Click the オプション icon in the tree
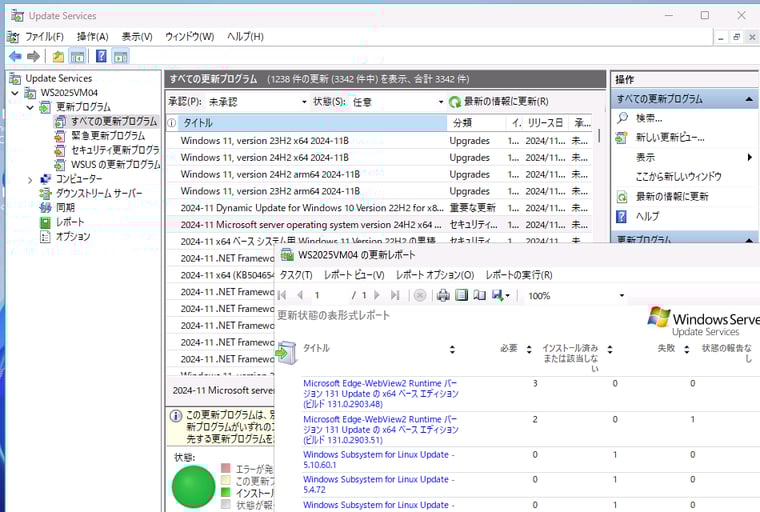The width and height of the screenshot is (760, 512). (45, 237)
